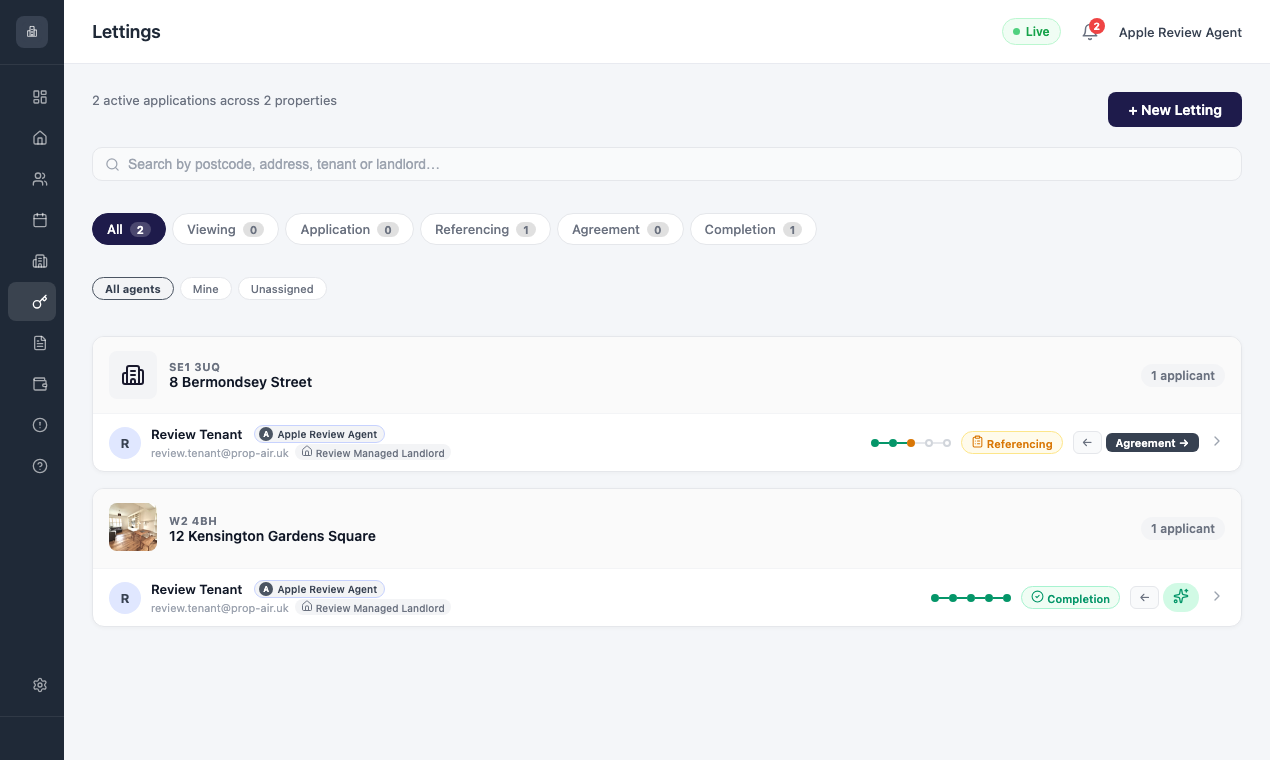Click 1 applicant badge for Bermondsey Street

(1183, 376)
